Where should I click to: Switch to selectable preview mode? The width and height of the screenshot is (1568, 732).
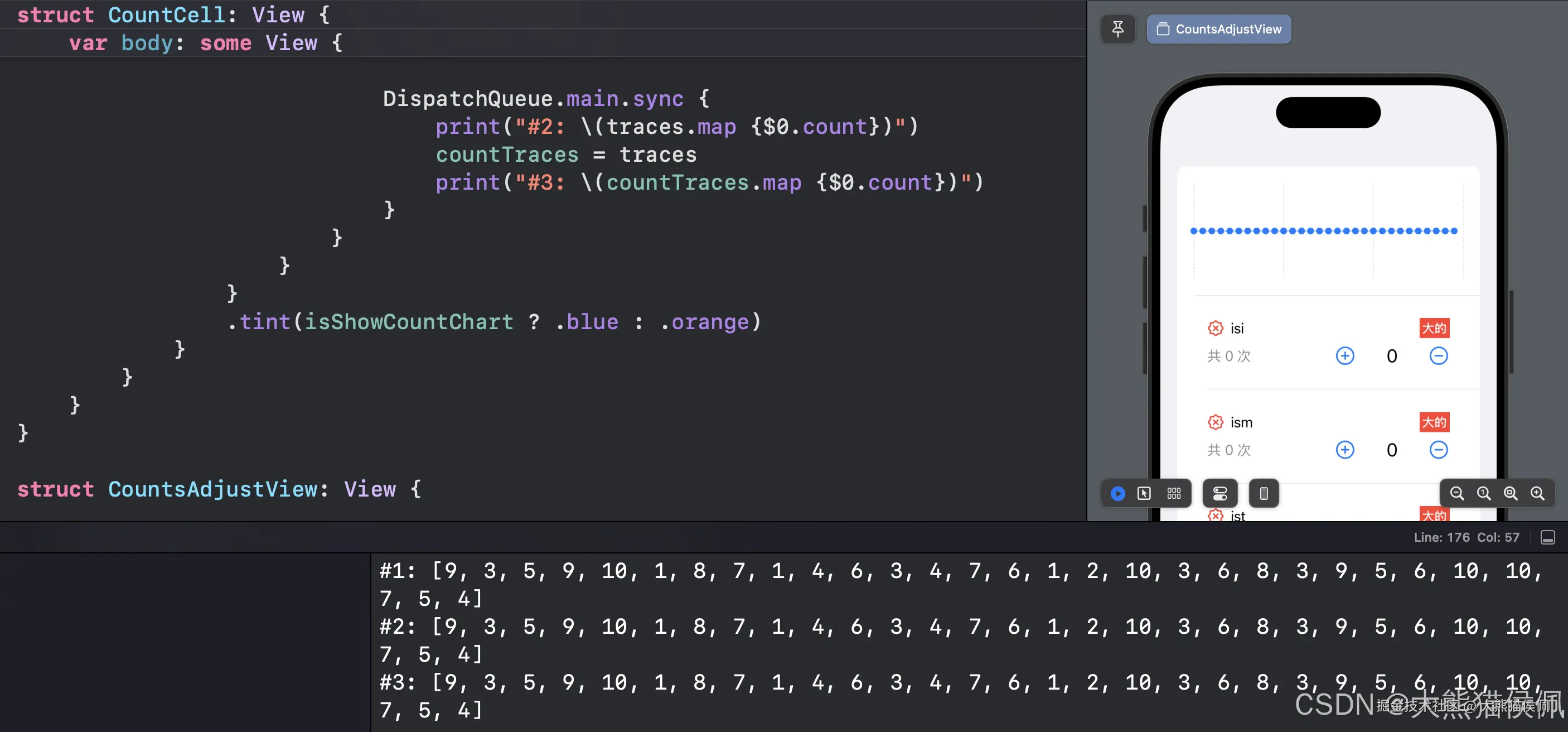[x=1144, y=493]
